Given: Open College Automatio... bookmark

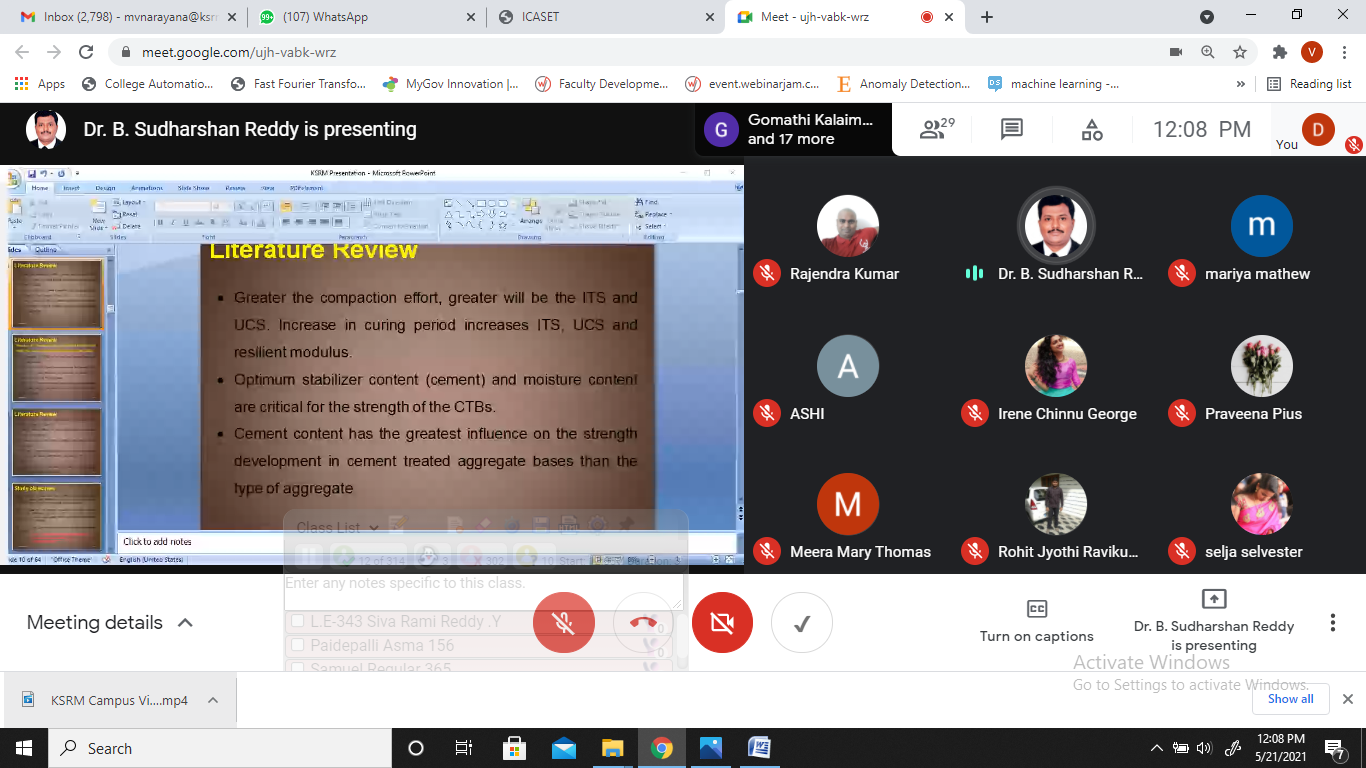Looking at the screenshot, I should pyautogui.click(x=148, y=84).
